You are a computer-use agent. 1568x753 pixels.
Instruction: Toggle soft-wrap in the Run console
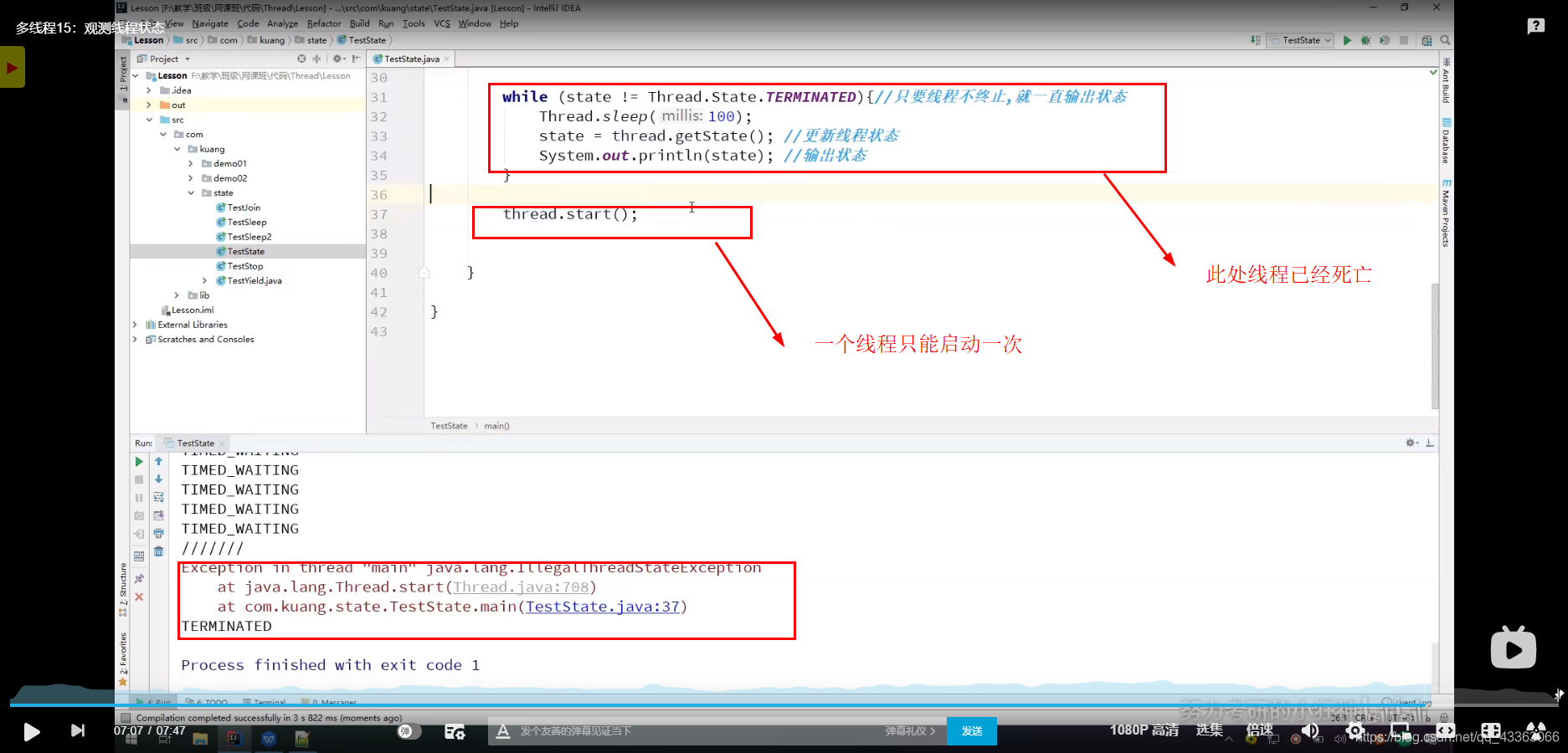tap(158, 498)
